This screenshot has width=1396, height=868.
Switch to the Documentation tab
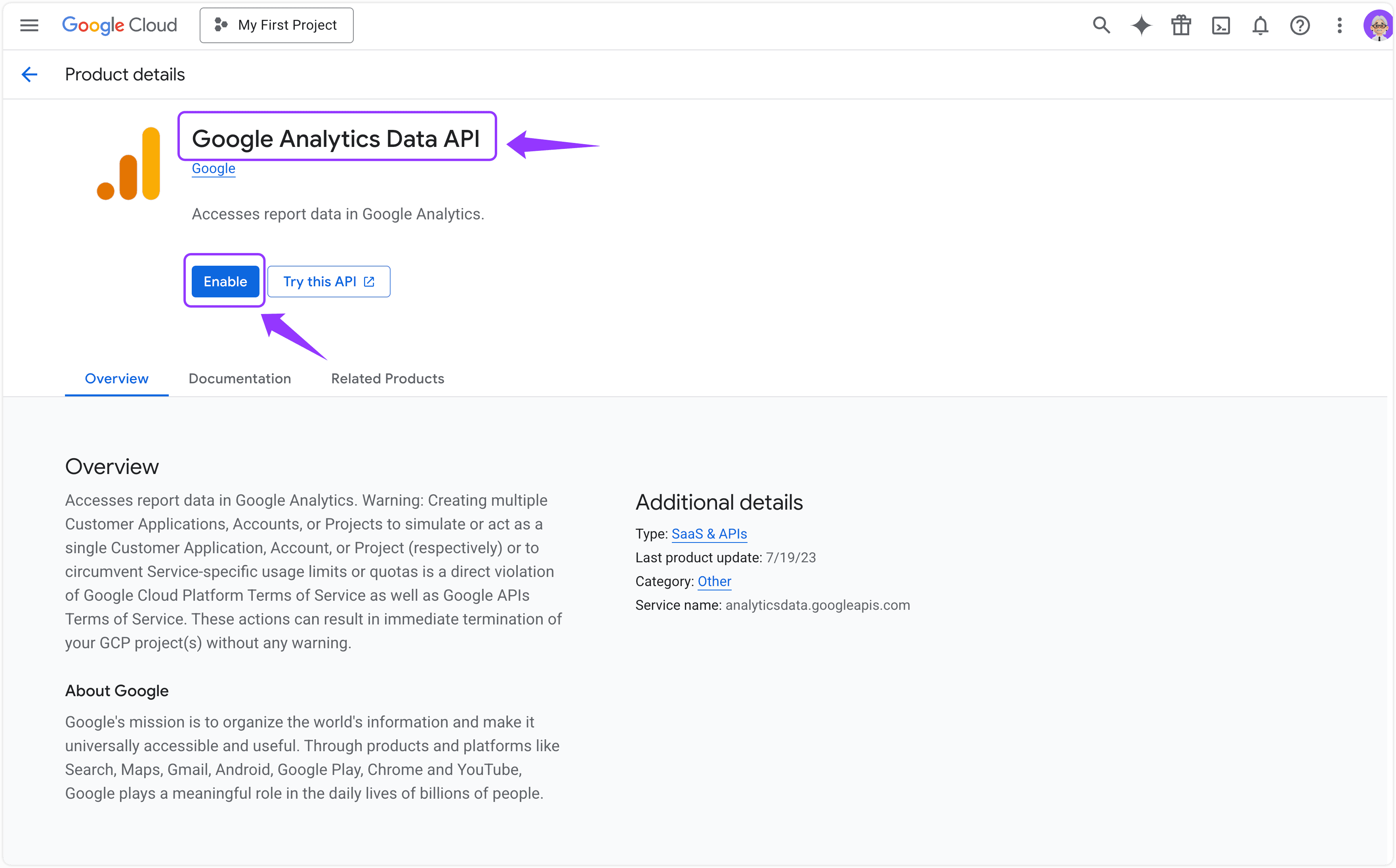point(239,378)
